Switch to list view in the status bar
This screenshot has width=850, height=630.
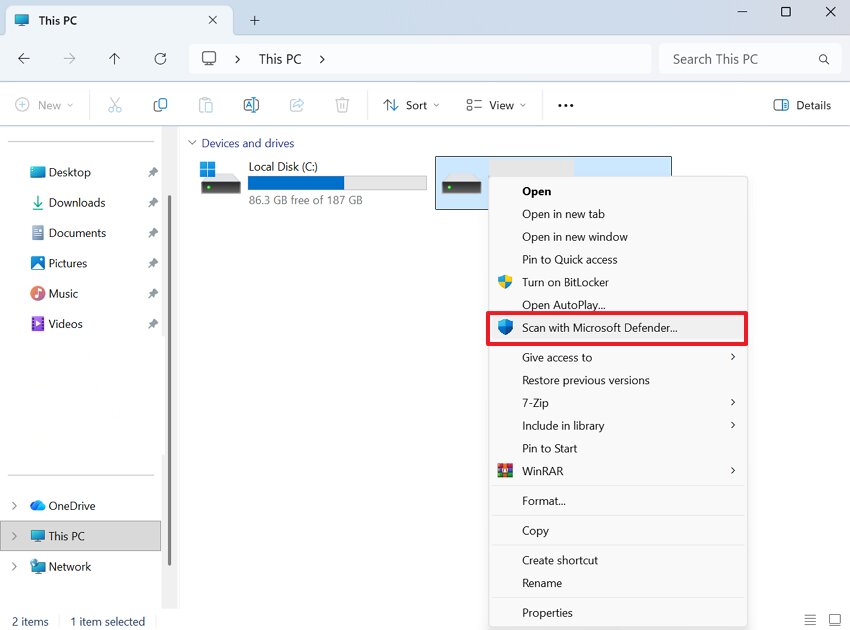point(810,620)
